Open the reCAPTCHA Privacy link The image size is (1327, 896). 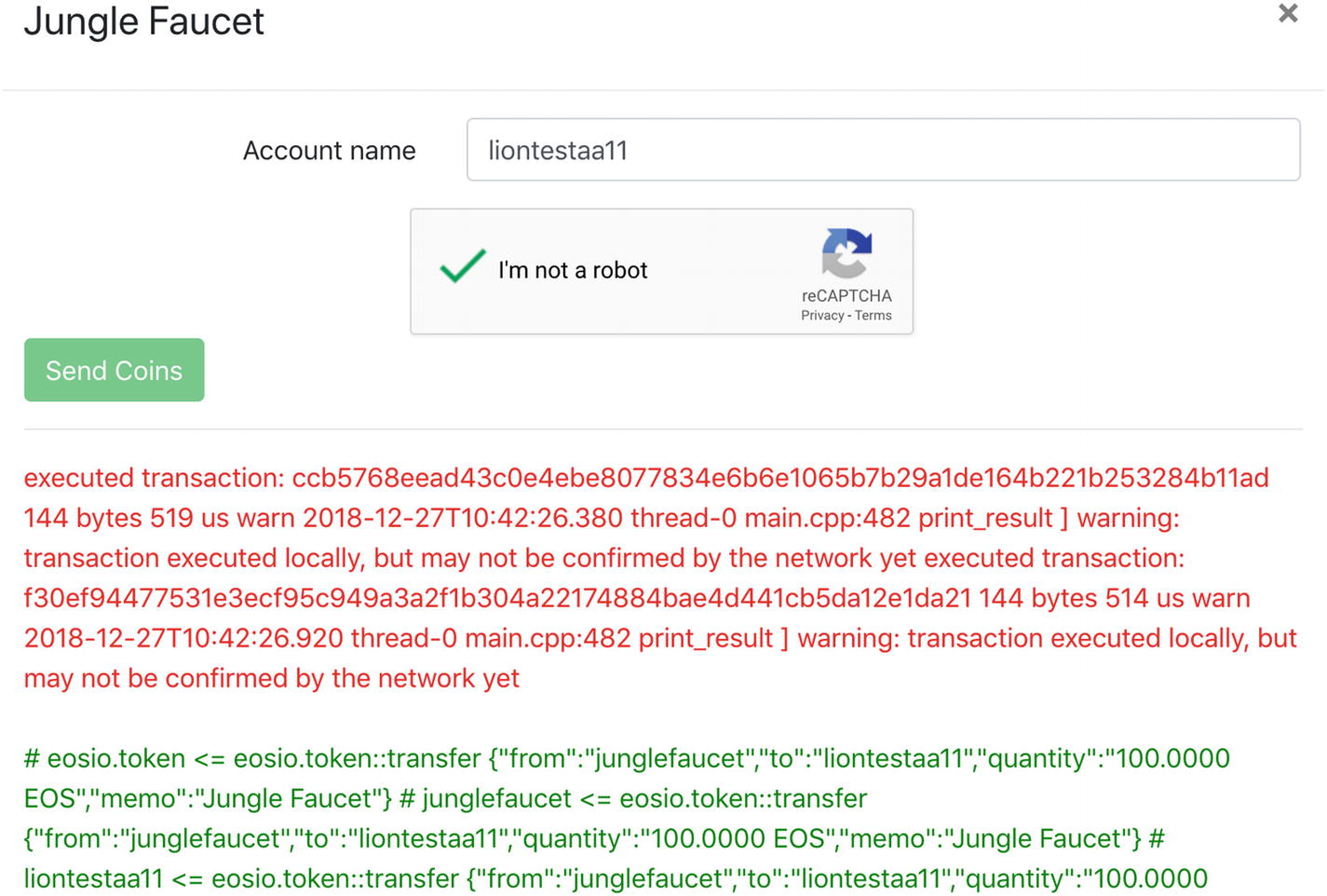coord(822,316)
